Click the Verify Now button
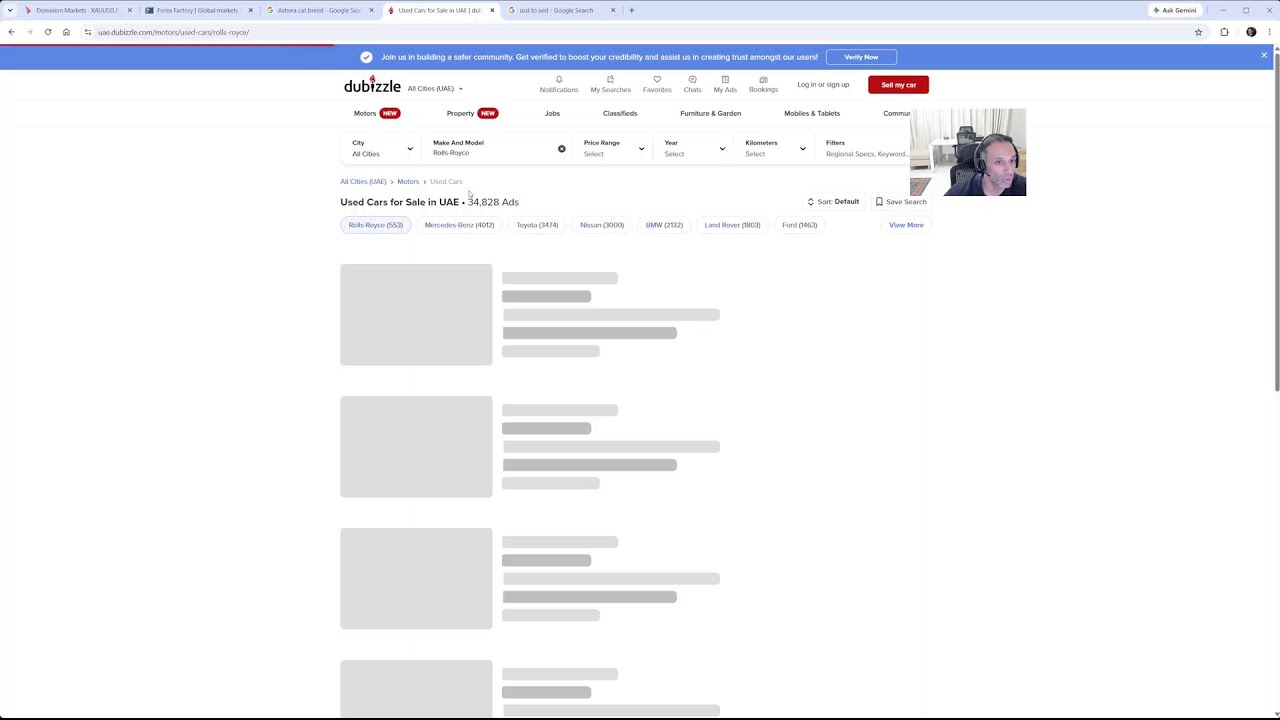The height and width of the screenshot is (720, 1280). click(861, 57)
